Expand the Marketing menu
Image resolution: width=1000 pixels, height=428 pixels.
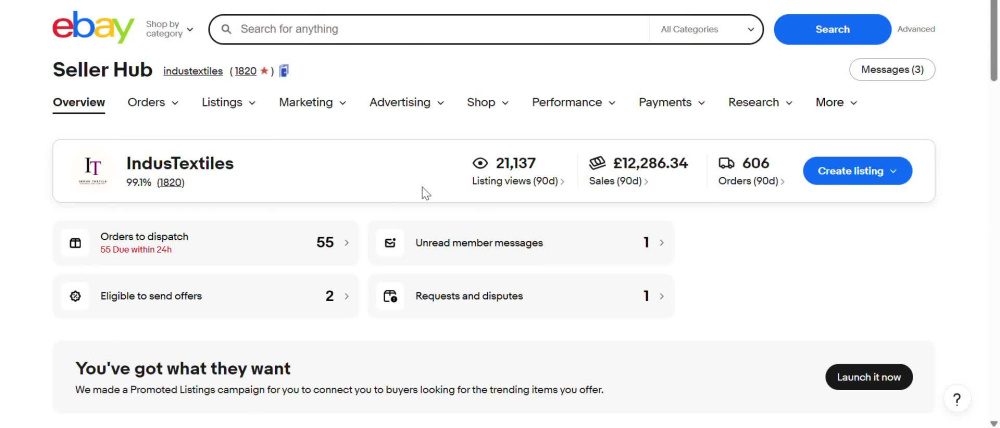click(x=312, y=103)
